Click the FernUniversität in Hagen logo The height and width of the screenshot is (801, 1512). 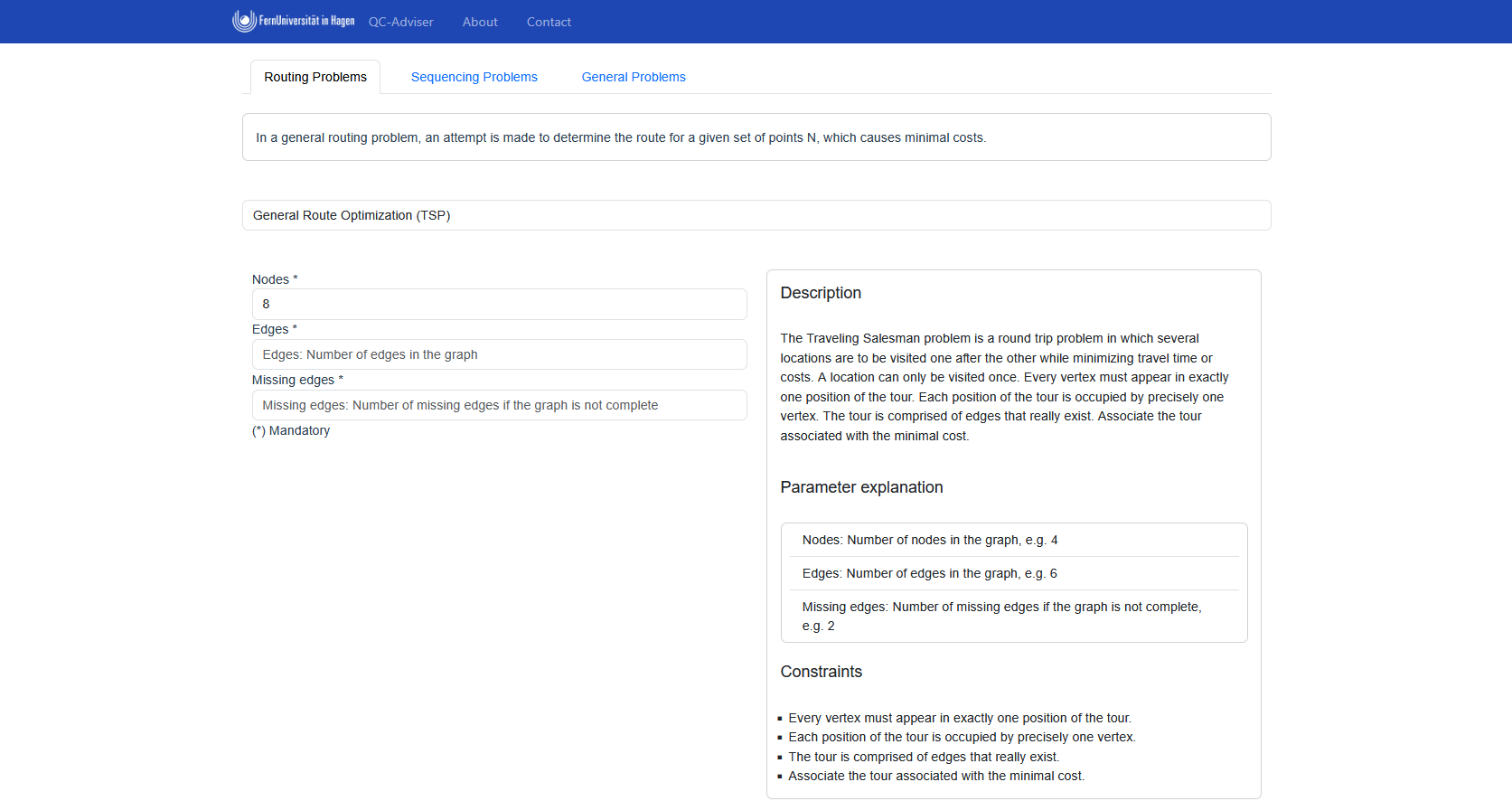point(293,21)
